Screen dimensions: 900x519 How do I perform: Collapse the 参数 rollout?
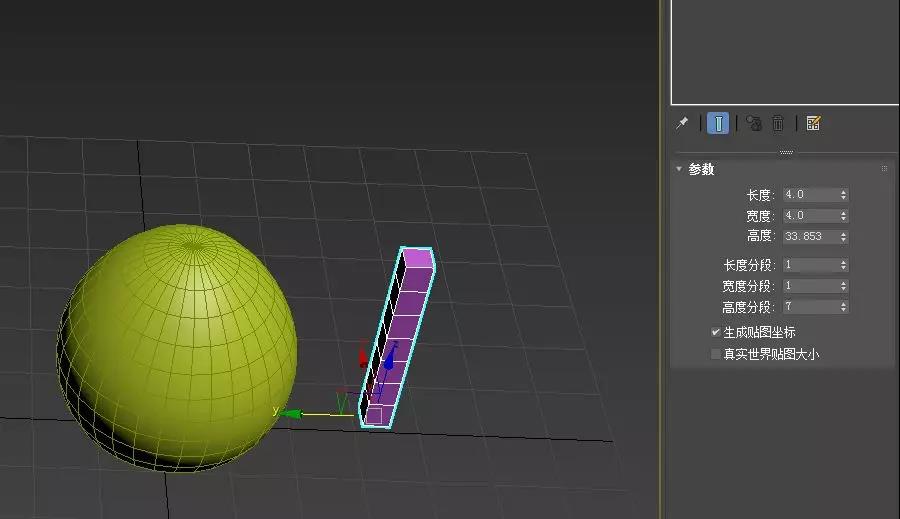point(679,169)
